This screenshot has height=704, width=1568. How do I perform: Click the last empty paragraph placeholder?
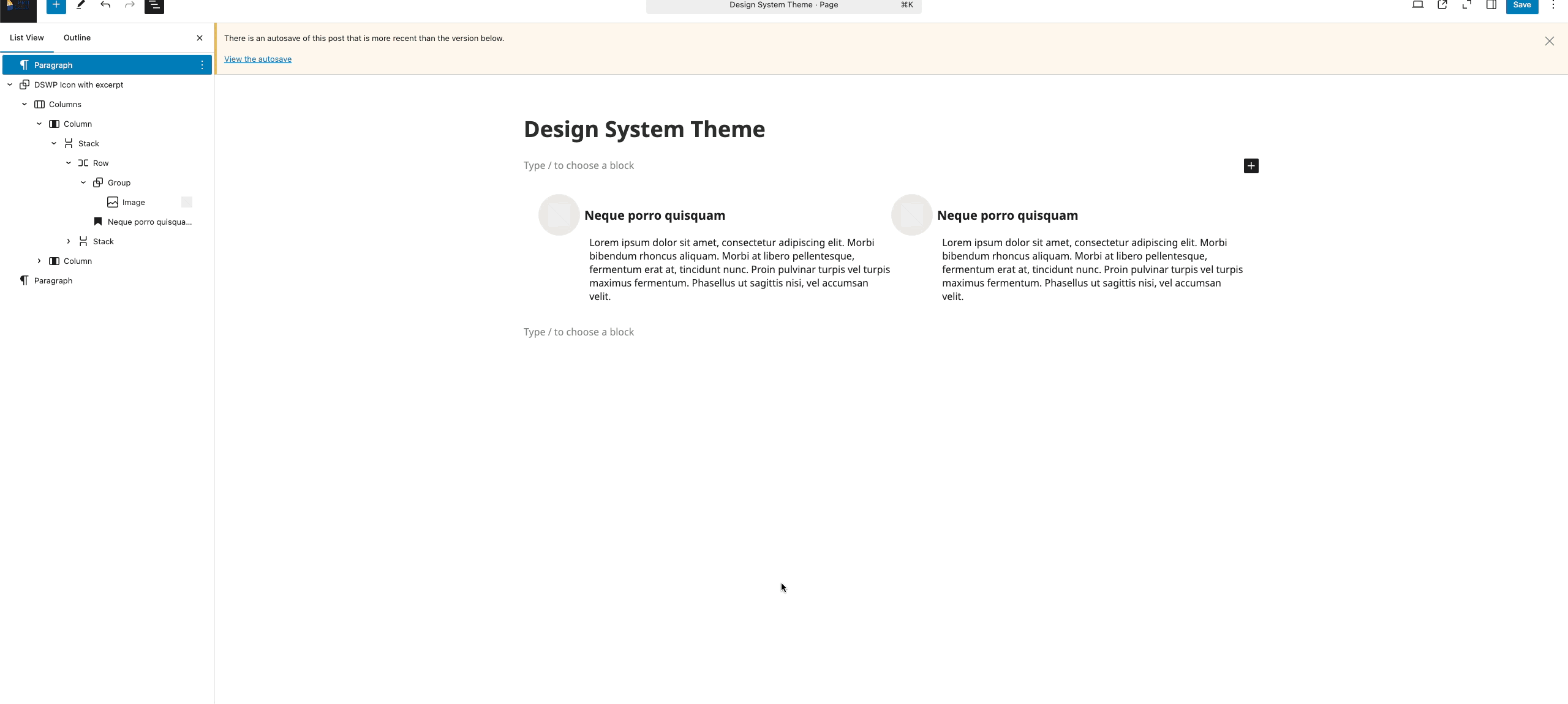pyautogui.click(x=579, y=332)
